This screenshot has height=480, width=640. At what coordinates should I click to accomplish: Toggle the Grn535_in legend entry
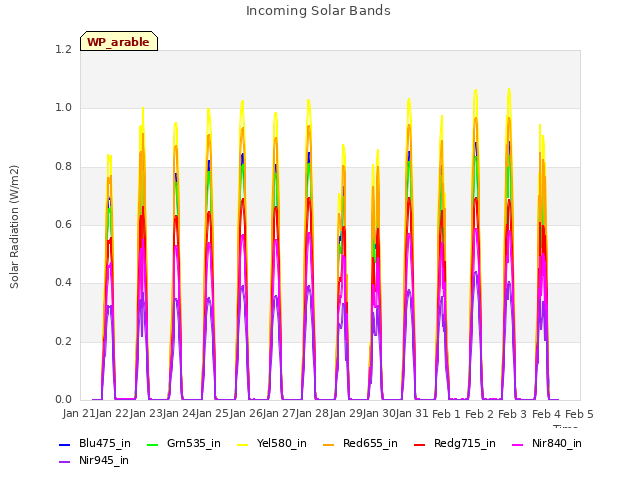[184, 443]
